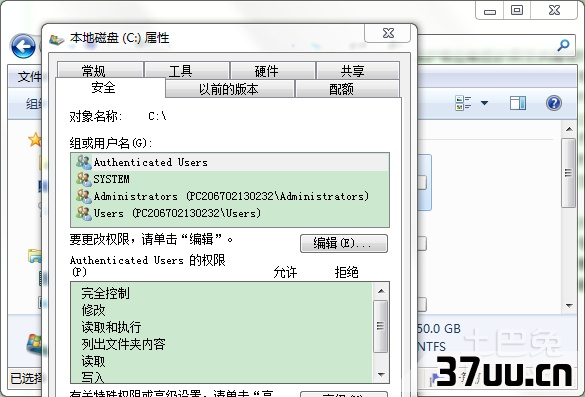Close the 本地磁盘 (C:) 属性 dialog
This screenshot has width=585, height=397.
(388, 33)
